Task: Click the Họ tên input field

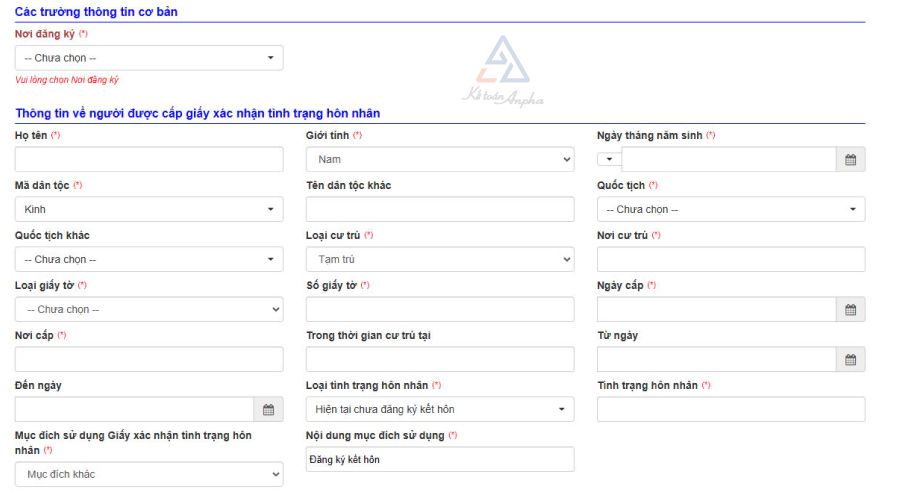Action: point(149,160)
